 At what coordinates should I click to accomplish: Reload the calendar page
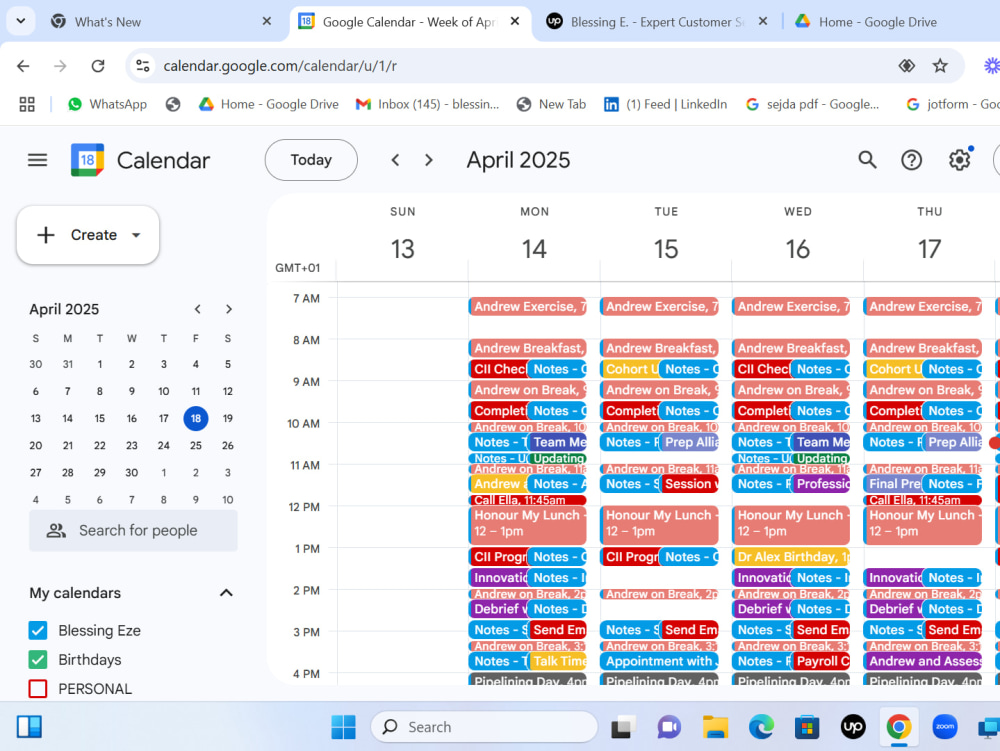click(x=98, y=66)
